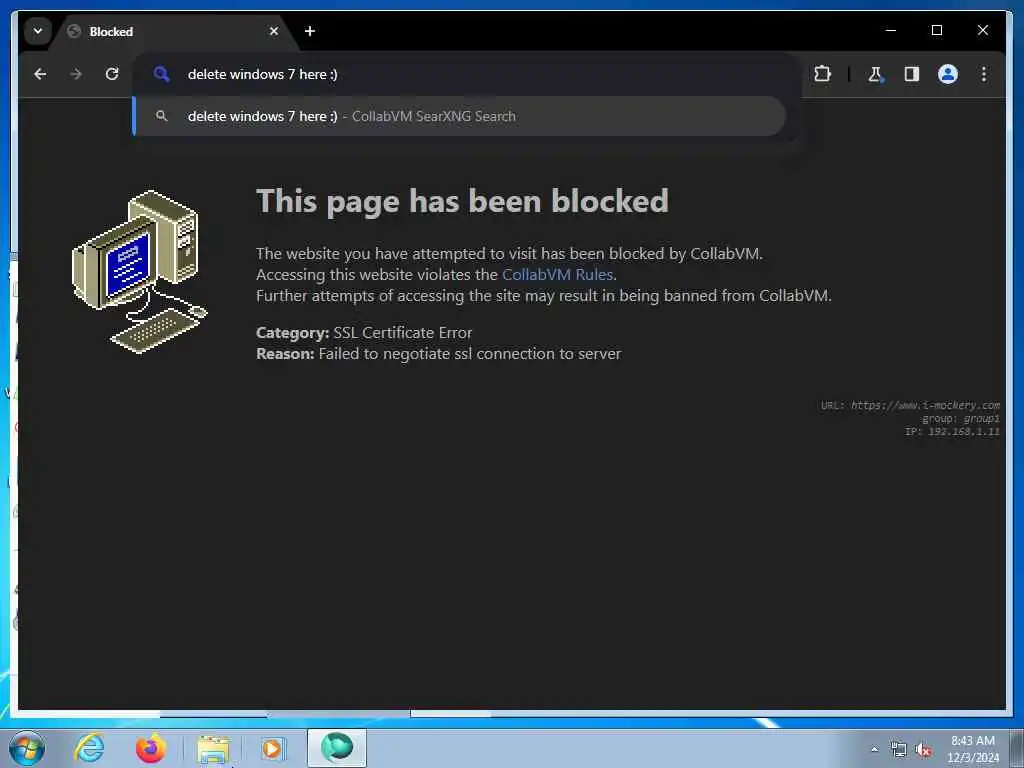Follow the CollabVM Rules link
Viewport: 1024px width, 768px height.
click(557, 274)
